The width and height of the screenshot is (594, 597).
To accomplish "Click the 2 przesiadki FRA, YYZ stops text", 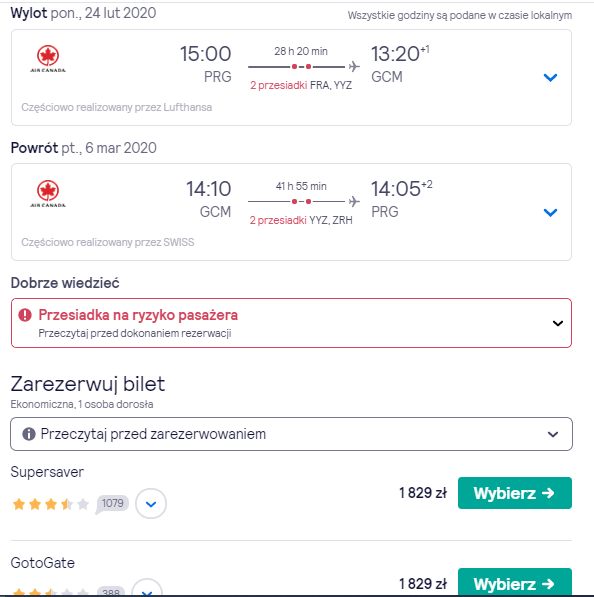I will pos(301,85).
